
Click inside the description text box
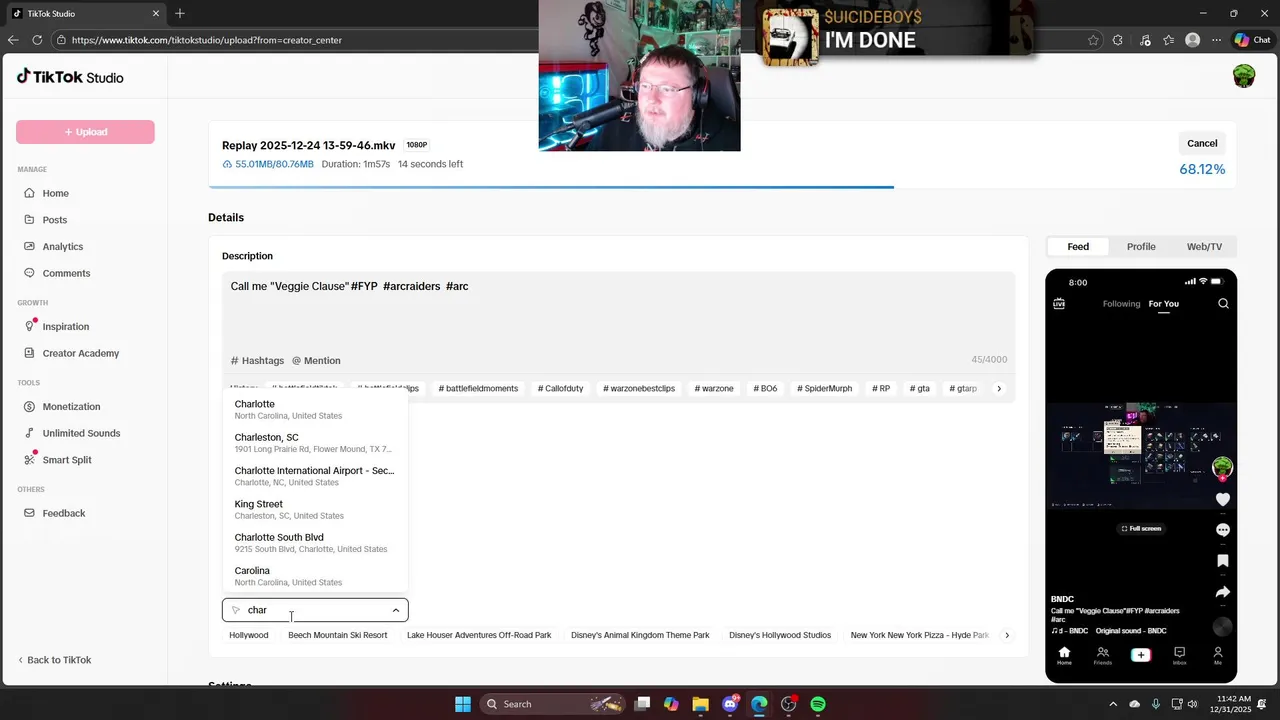coord(619,310)
